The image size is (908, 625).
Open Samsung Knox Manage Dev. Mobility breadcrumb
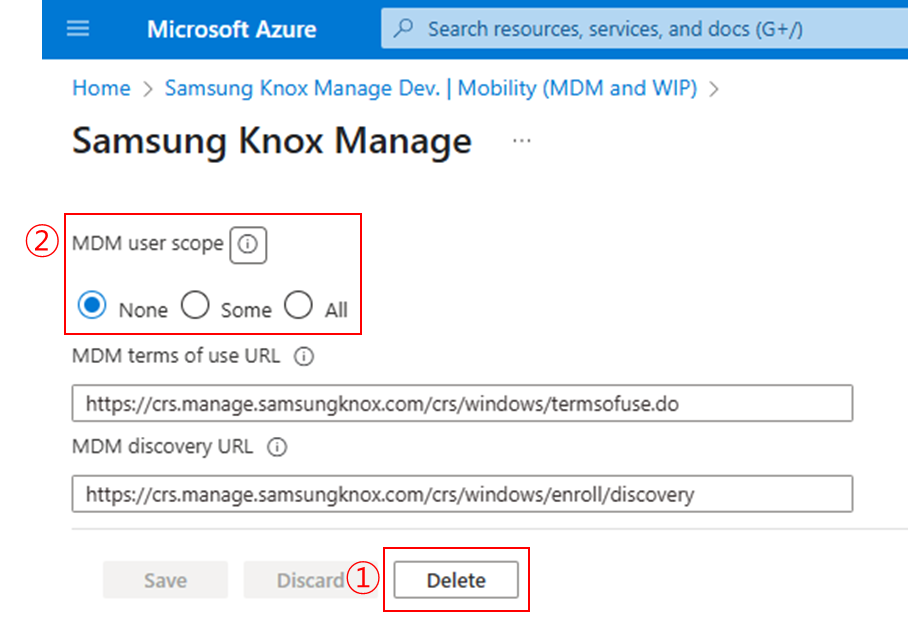coord(430,88)
